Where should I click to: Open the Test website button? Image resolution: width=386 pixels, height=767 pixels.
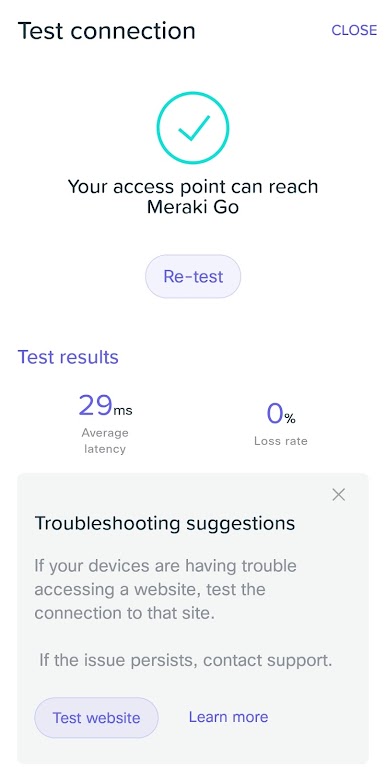[96, 718]
